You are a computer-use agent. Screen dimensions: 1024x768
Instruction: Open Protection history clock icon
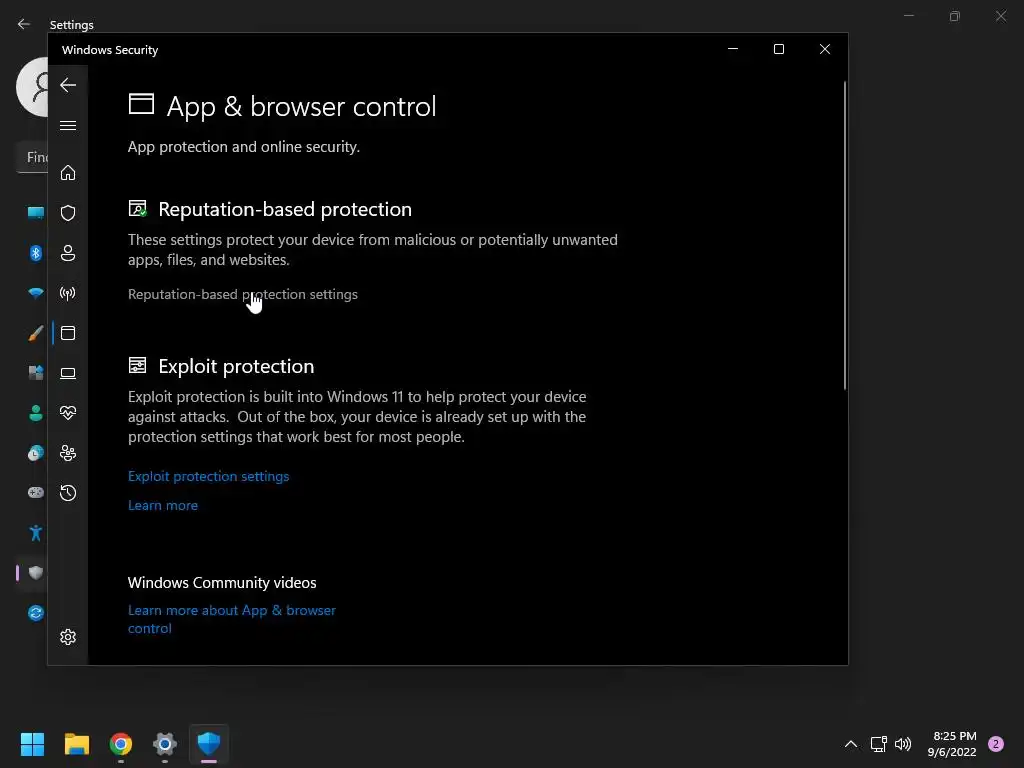(68, 492)
